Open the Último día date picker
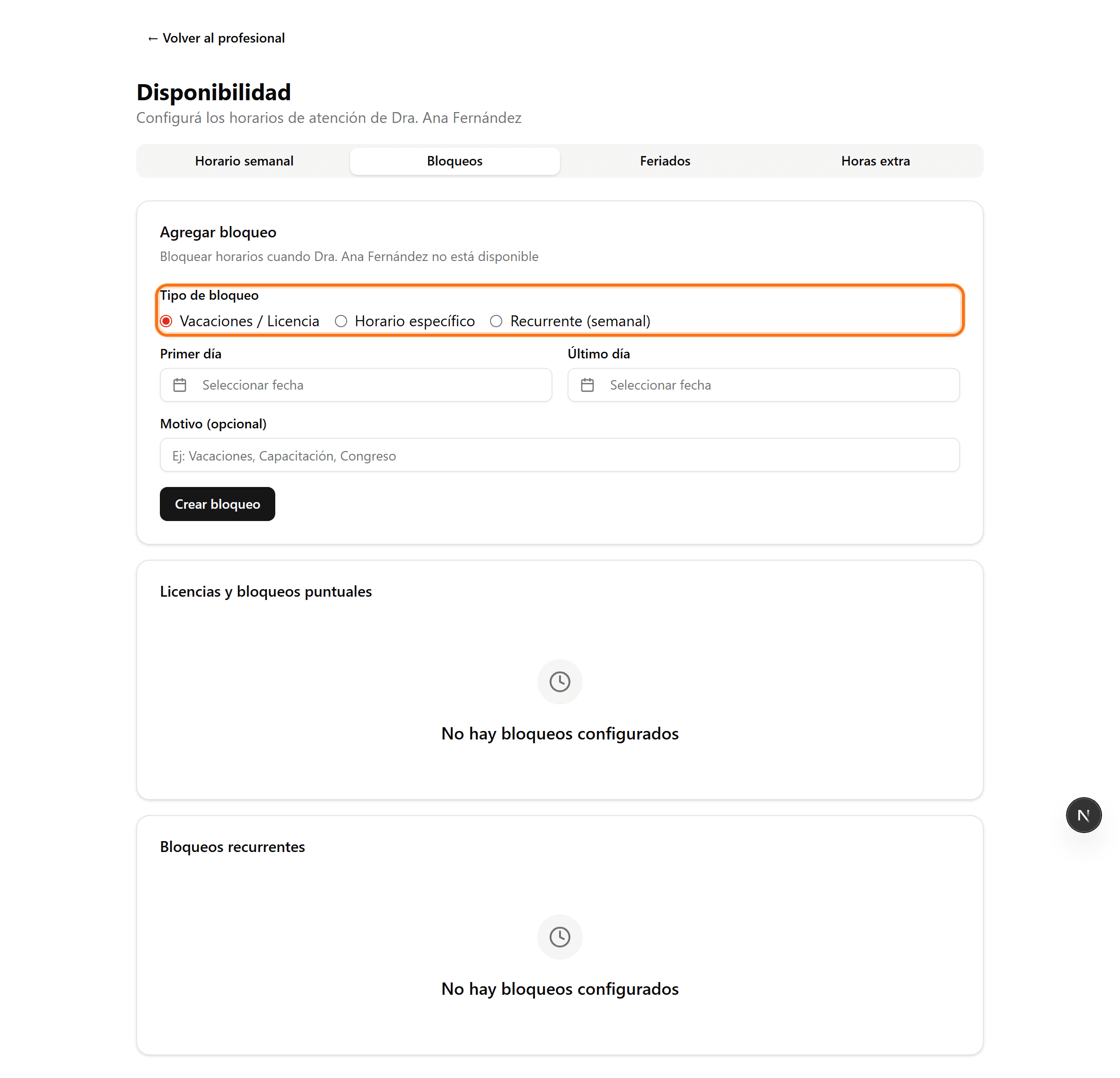The height and width of the screenshot is (1078, 1120). [x=763, y=385]
